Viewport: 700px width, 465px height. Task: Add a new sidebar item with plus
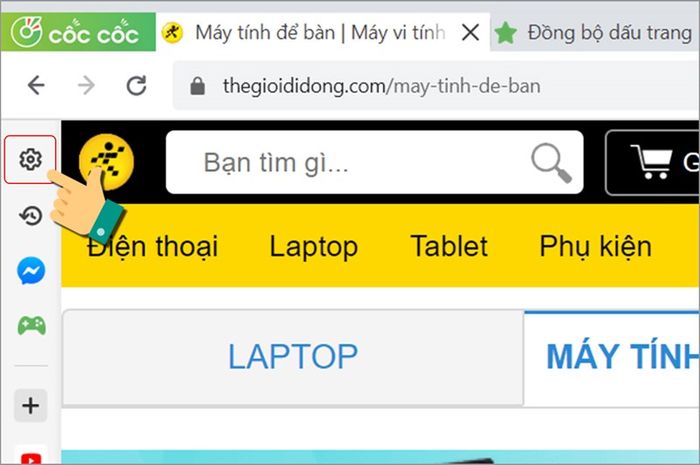coord(31,406)
